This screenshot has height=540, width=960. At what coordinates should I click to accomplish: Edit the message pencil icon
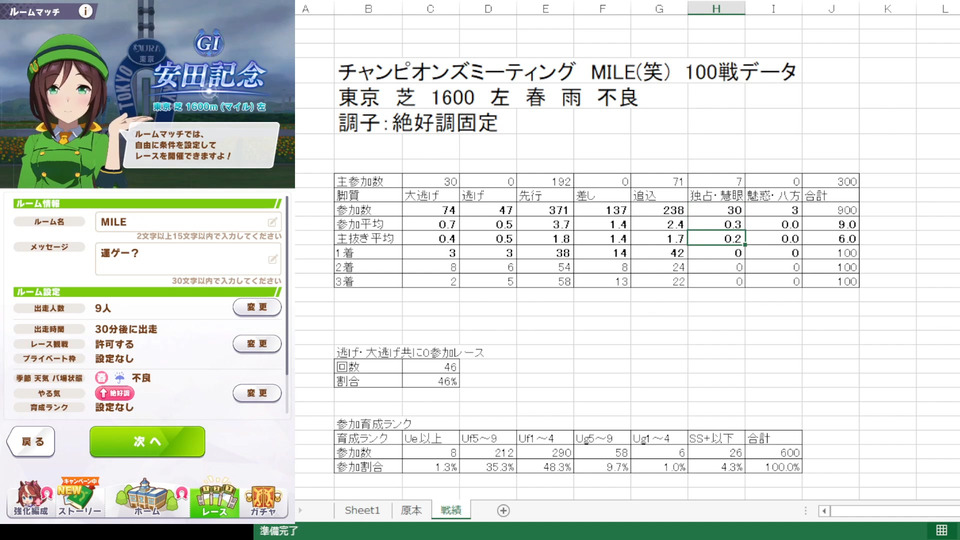pyautogui.click(x=272, y=259)
